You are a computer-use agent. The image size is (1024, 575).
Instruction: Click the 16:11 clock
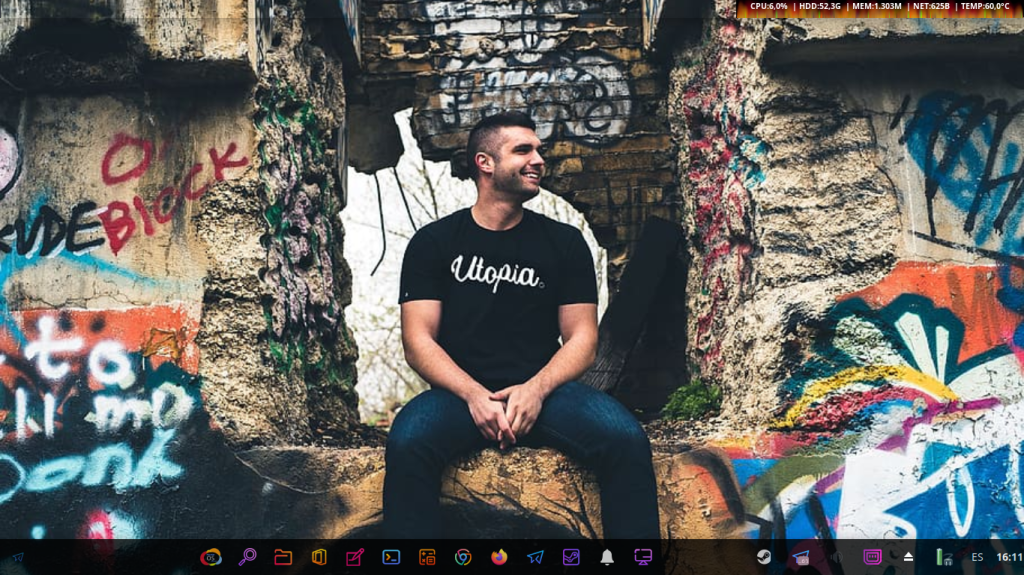pos(1008,557)
